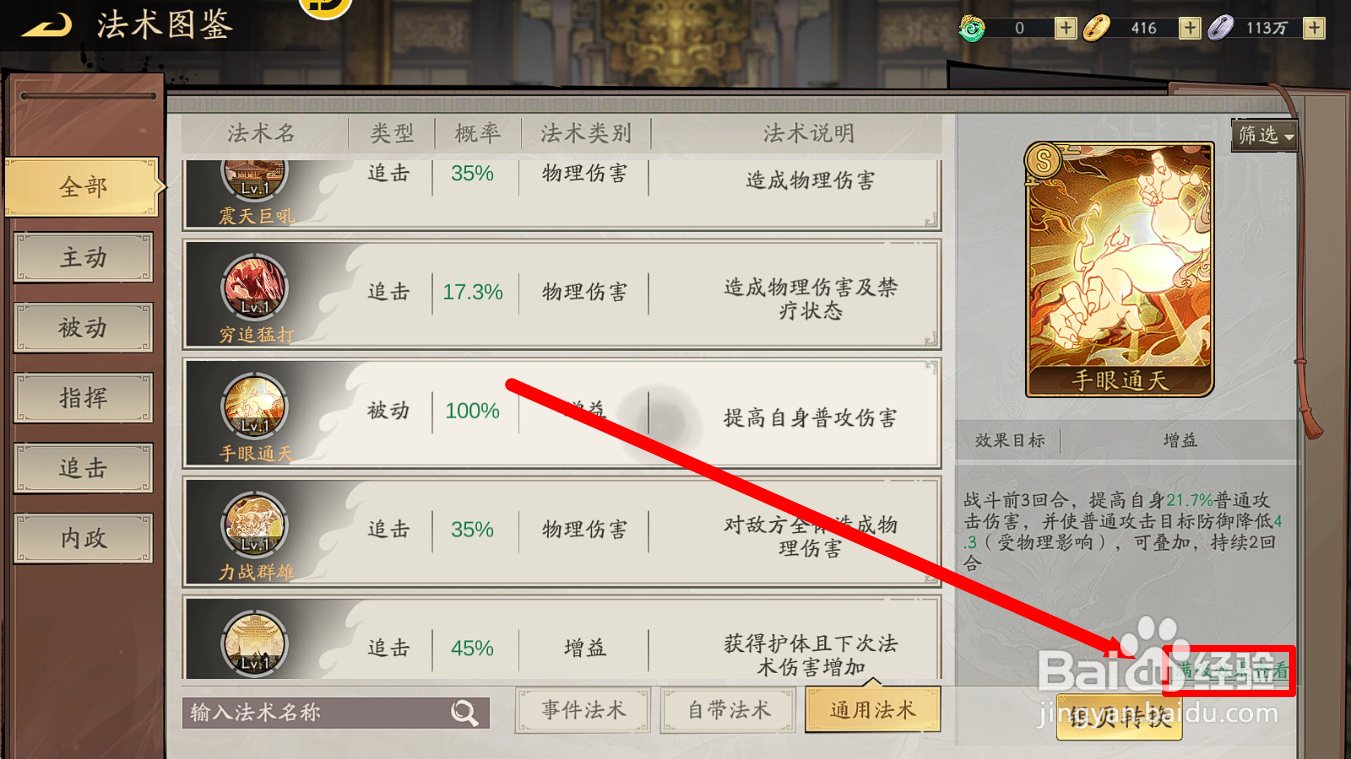Switch to the 追击 category tab
Image resolution: width=1351 pixels, height=759 pixels.
pyautogui.click(x=83, y=468)
